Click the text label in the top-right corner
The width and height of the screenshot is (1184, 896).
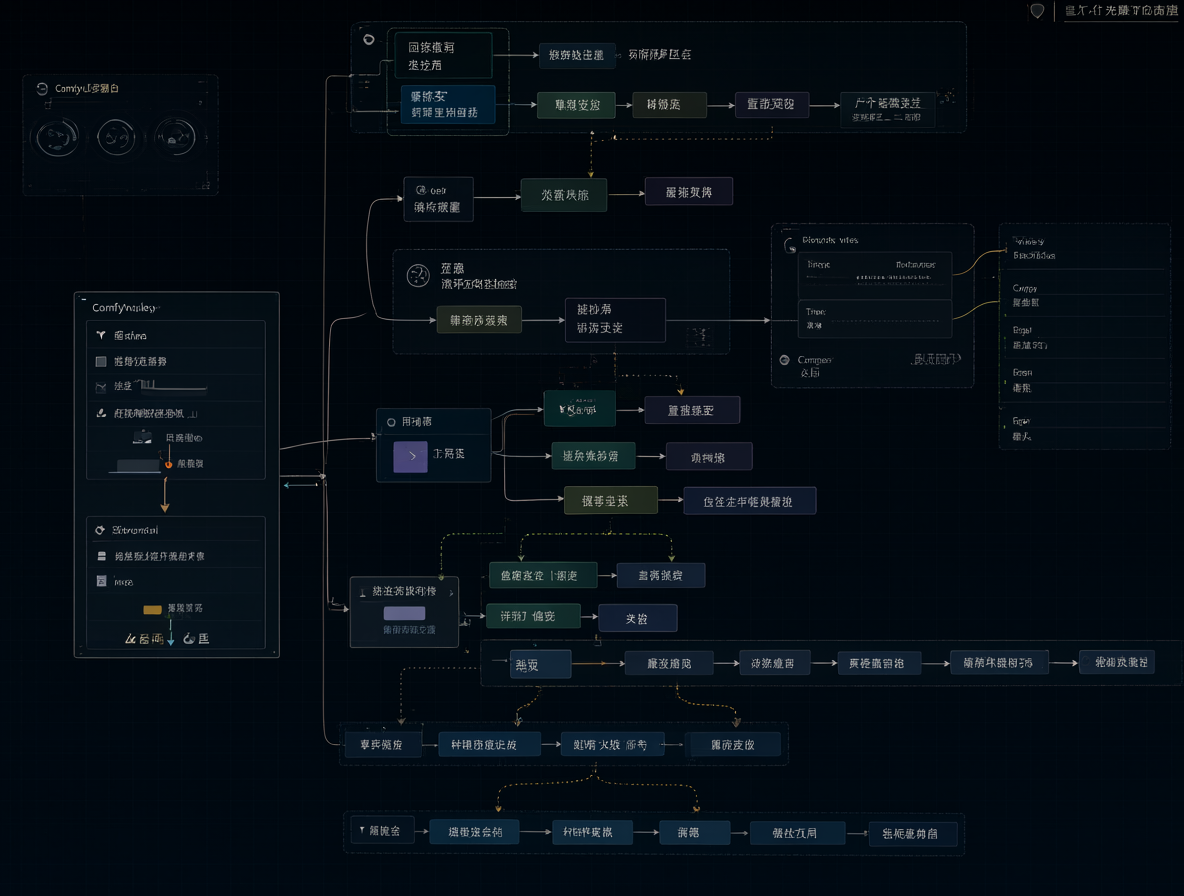(x=1121, y=11)
